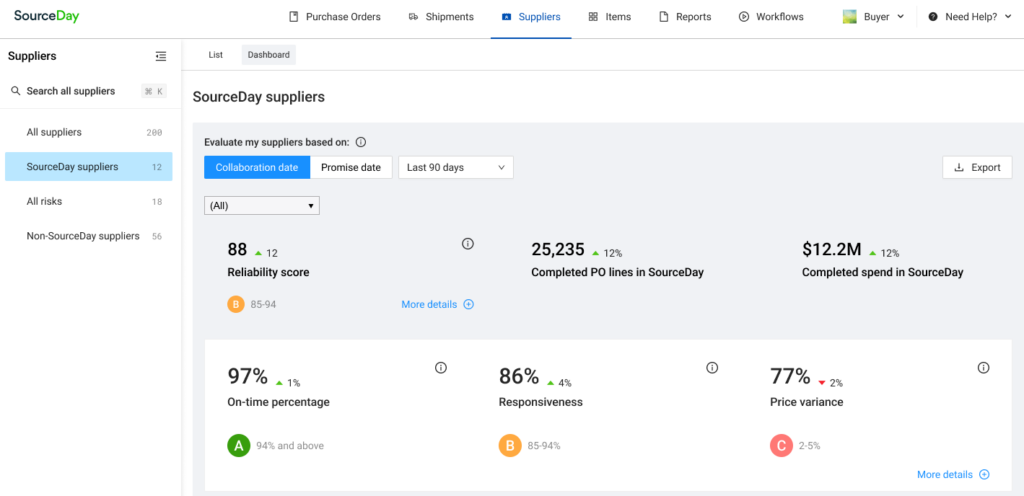Open the Buyer account menu

point(874,17)
